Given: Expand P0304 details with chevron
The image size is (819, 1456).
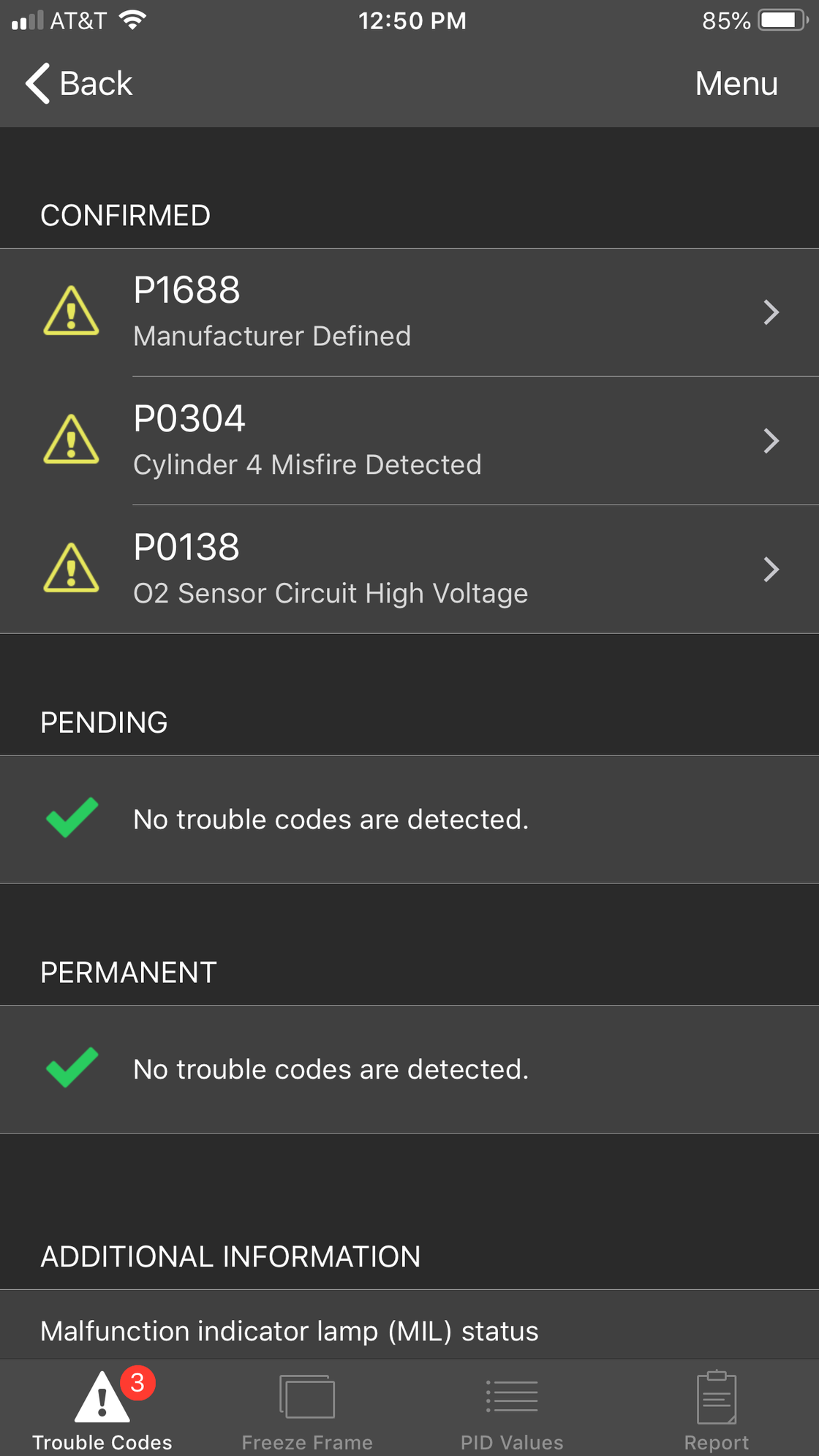Looking at the screenshot, I should [771, 441].
